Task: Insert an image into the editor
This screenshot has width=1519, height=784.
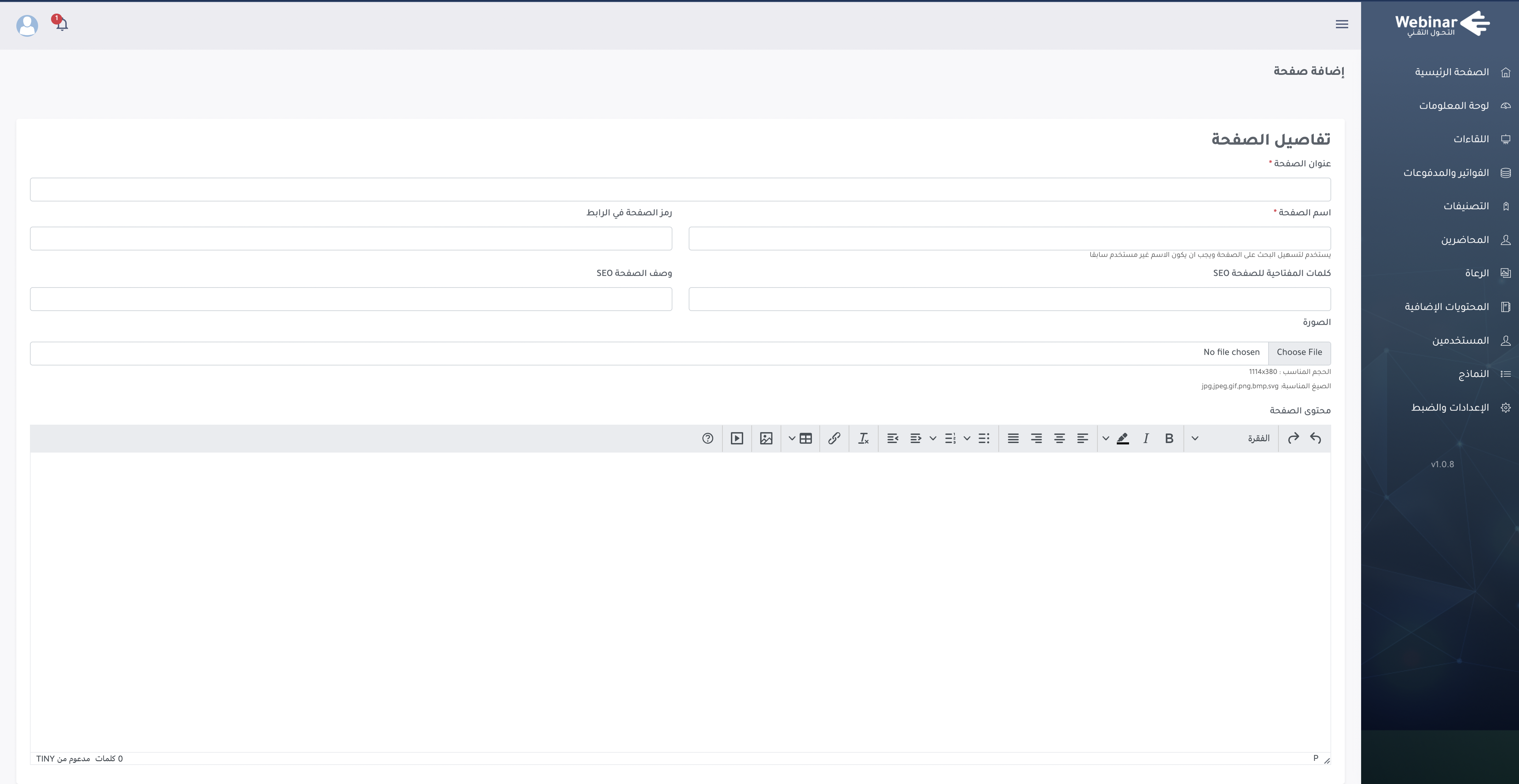Action: [x=766, y=438]
